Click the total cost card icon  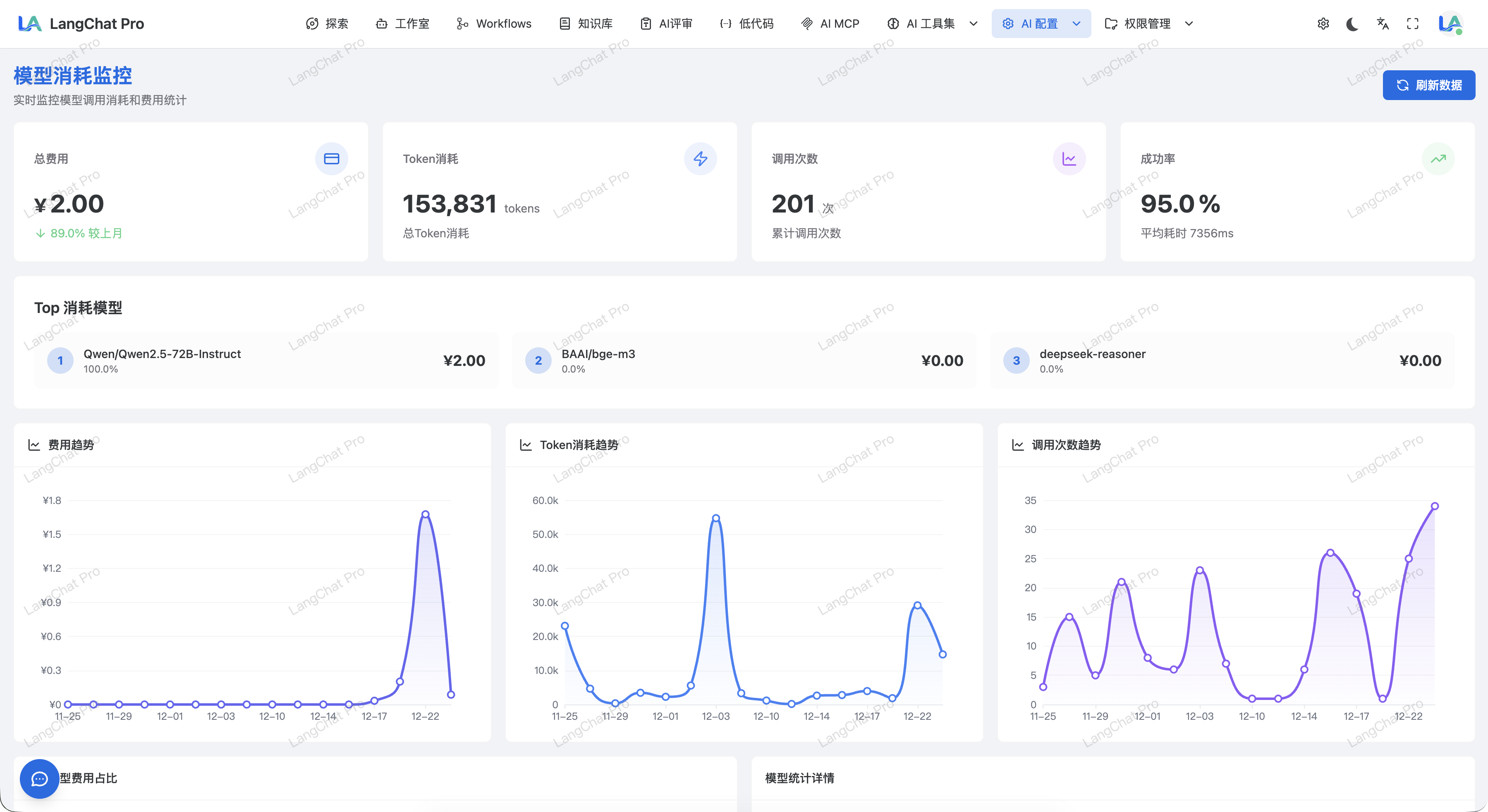click(x=332, y=159)
